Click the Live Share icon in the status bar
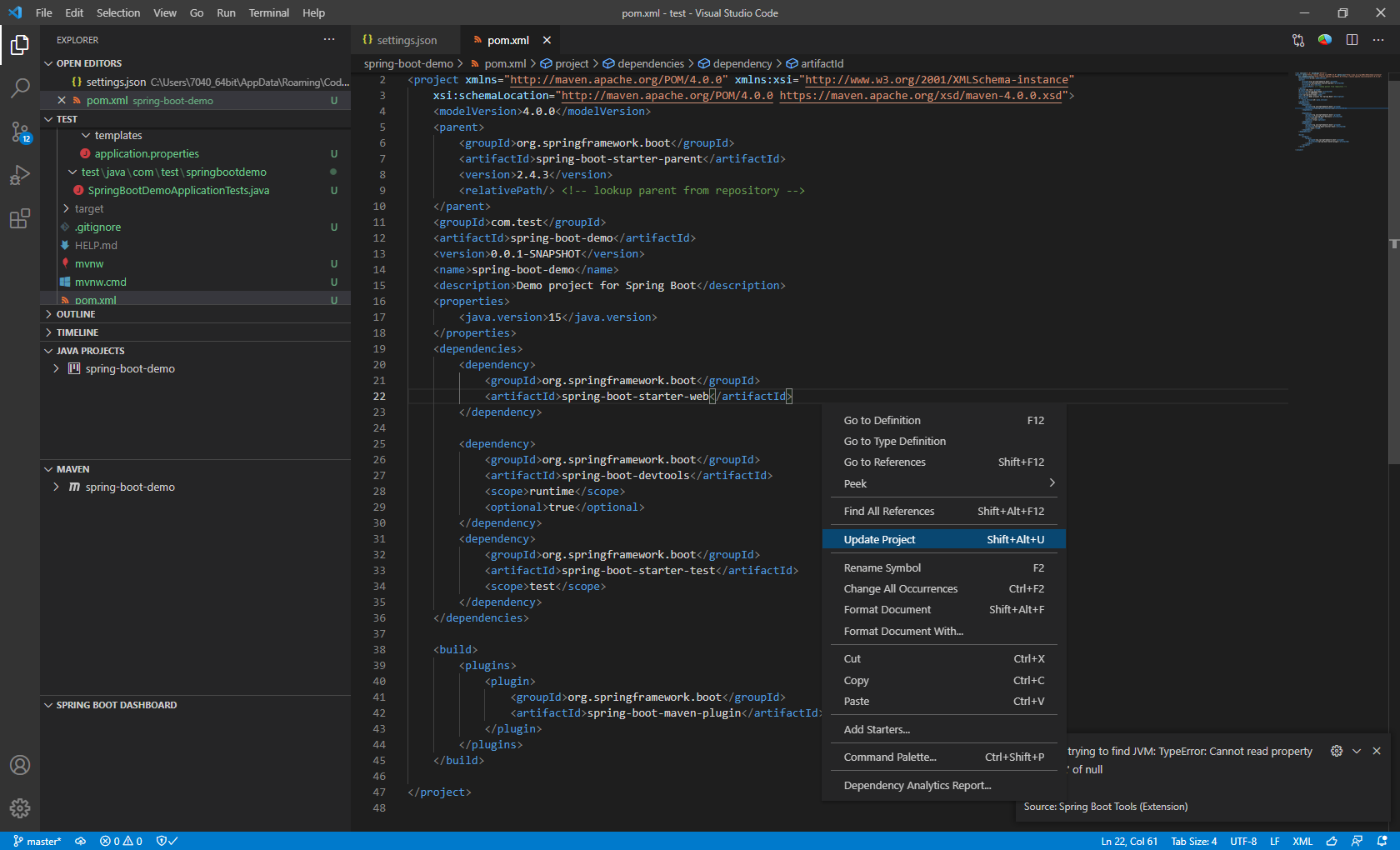 [x=1357, y=841]
